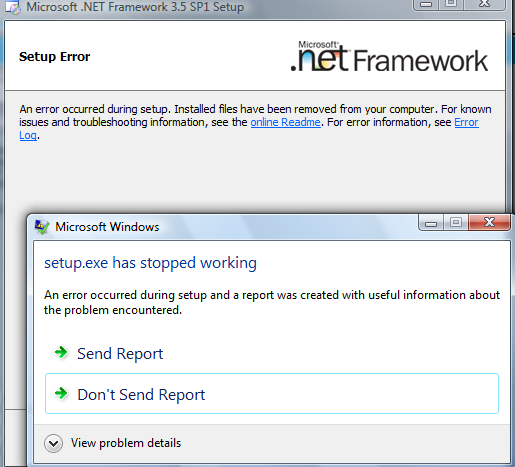Screen dimensions: 515x467
Task: Click the Microsoft .NET Framework logo
Action: pos(389,56)
